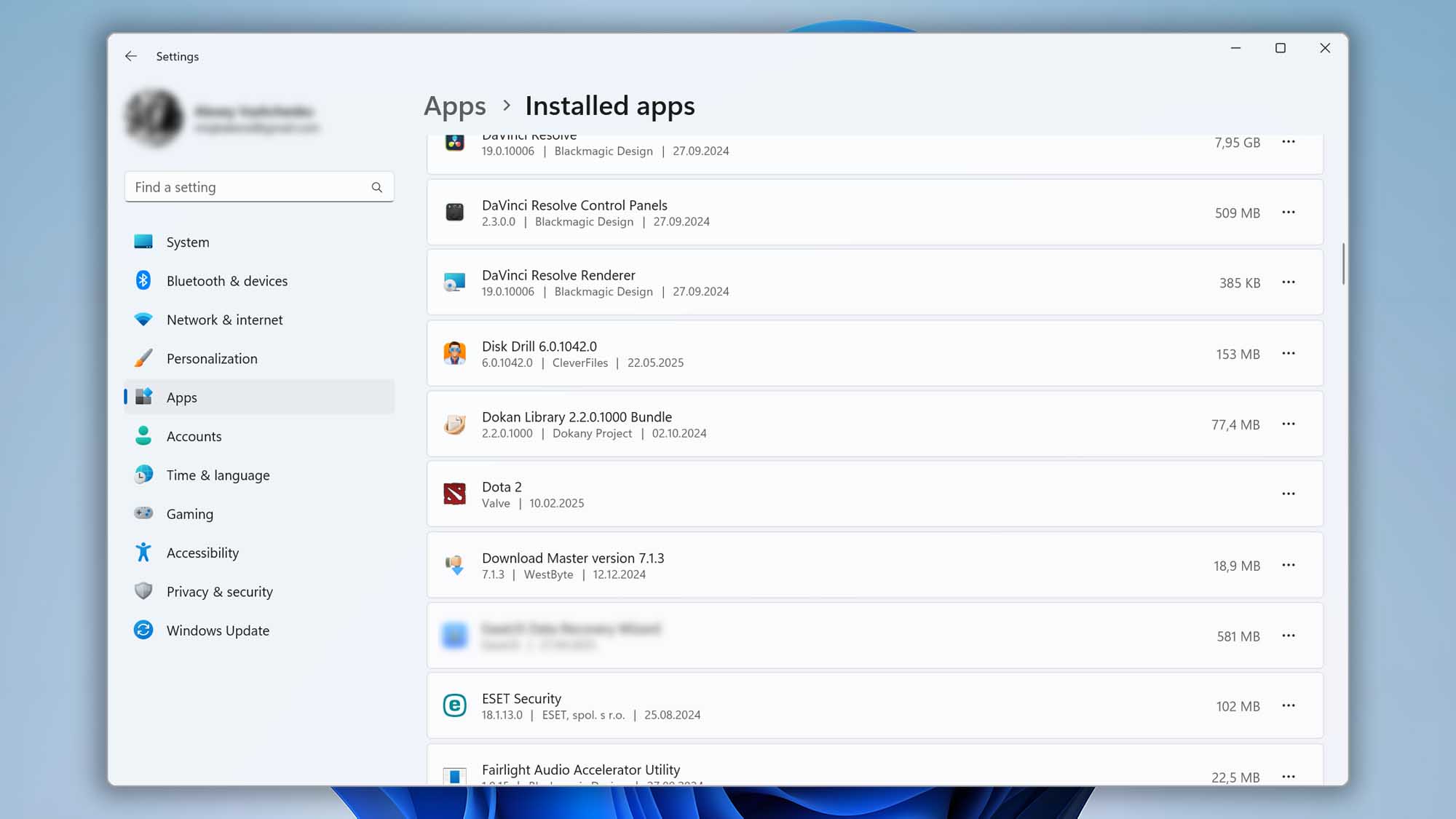Click the Privacy & security shield icon

[x=143, y=591]
